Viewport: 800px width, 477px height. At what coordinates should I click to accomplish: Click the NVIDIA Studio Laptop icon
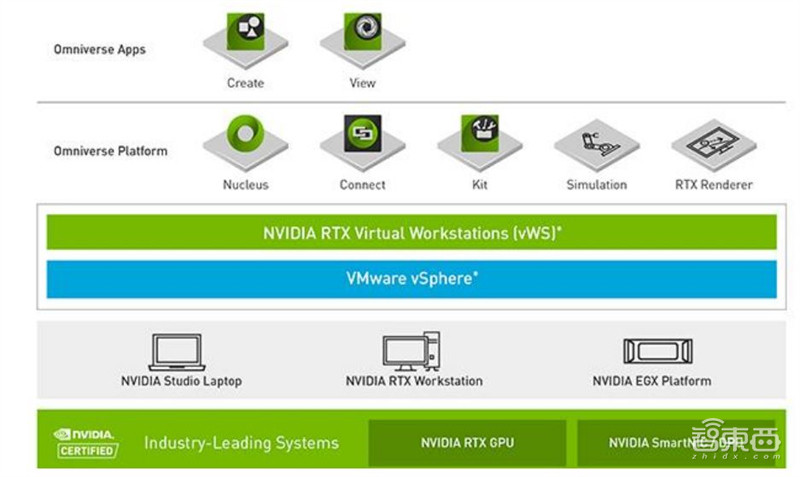[177, 352]
